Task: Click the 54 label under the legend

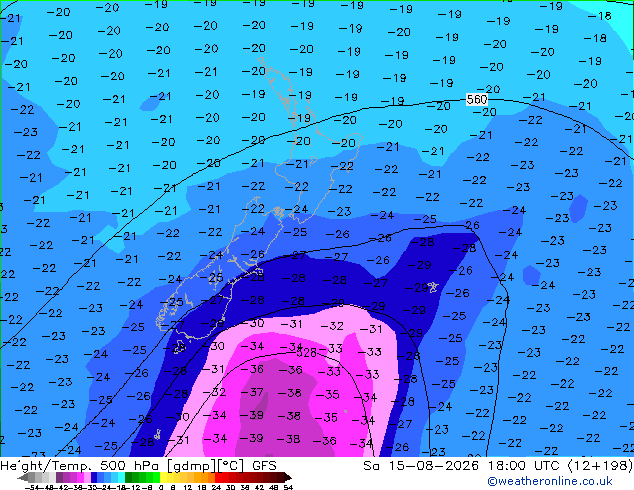Action: [288, 487]
